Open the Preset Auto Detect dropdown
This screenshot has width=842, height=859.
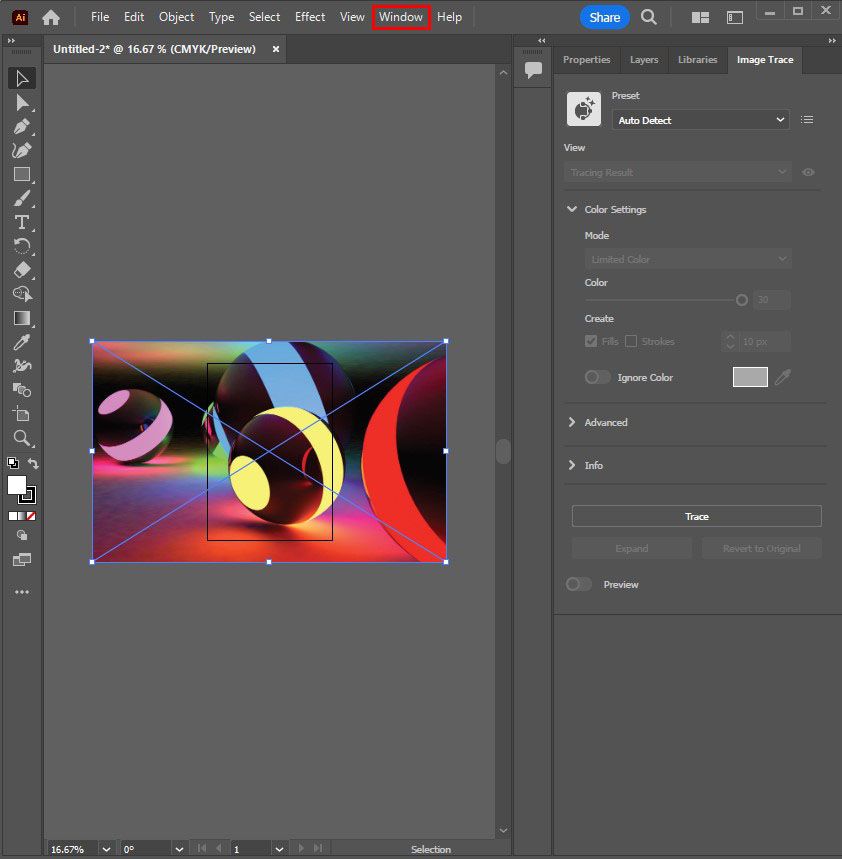(x=700, y=120)
